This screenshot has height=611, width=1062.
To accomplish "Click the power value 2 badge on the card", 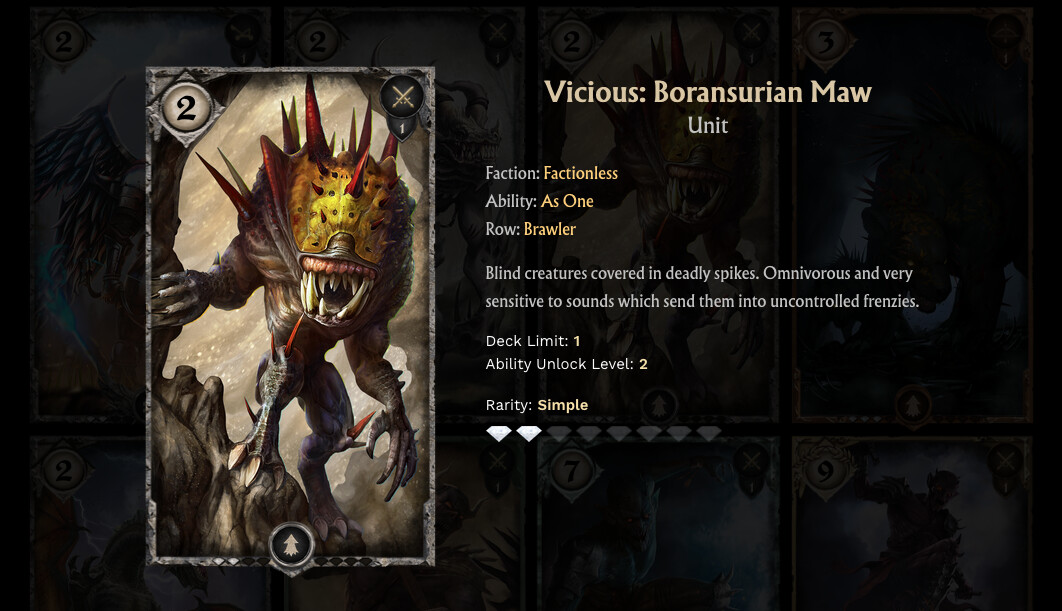I will point(186,108).
